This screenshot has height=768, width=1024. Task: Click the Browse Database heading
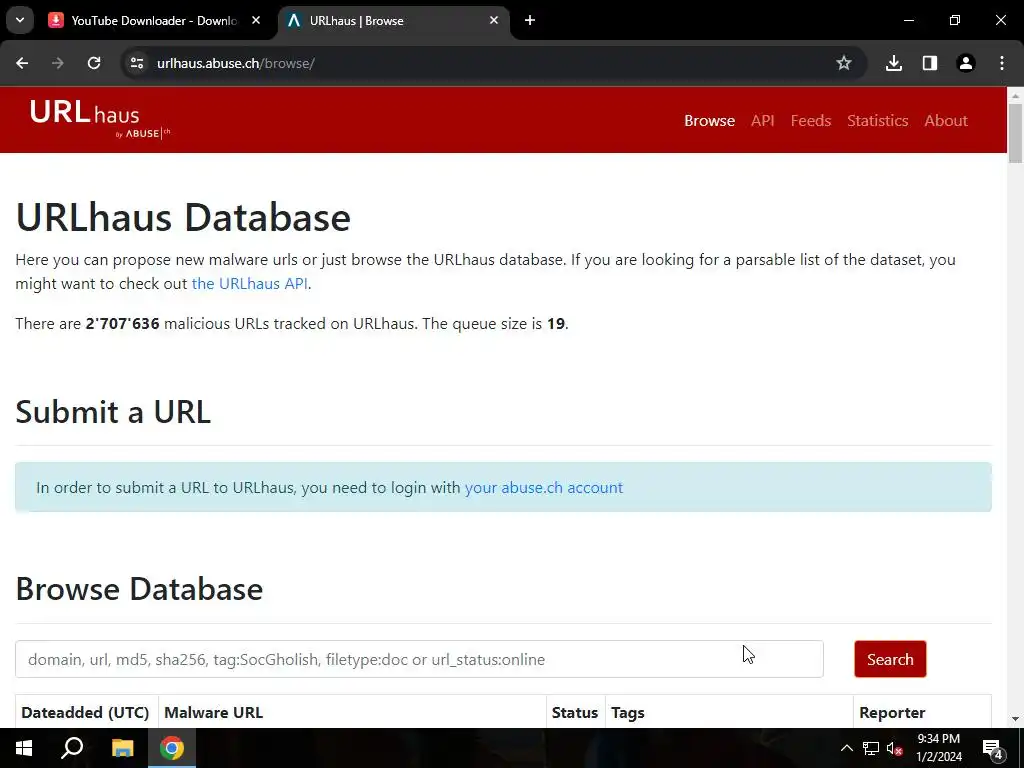pyautogui.click(x=139, y=589)
